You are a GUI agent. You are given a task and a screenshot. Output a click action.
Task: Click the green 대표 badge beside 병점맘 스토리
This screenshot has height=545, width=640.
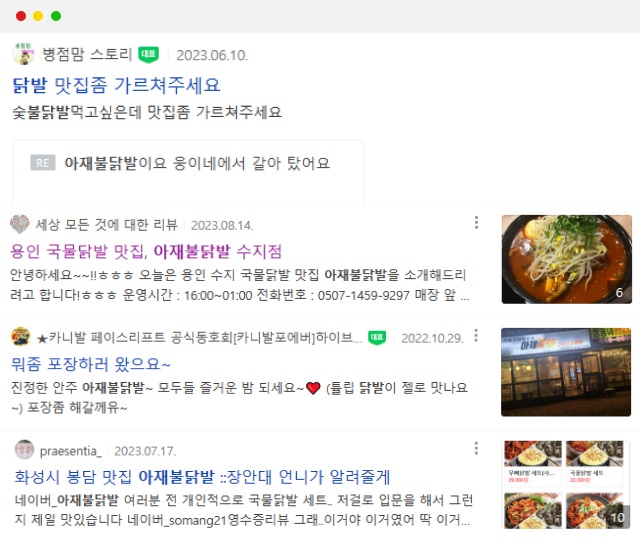point(148,54)
